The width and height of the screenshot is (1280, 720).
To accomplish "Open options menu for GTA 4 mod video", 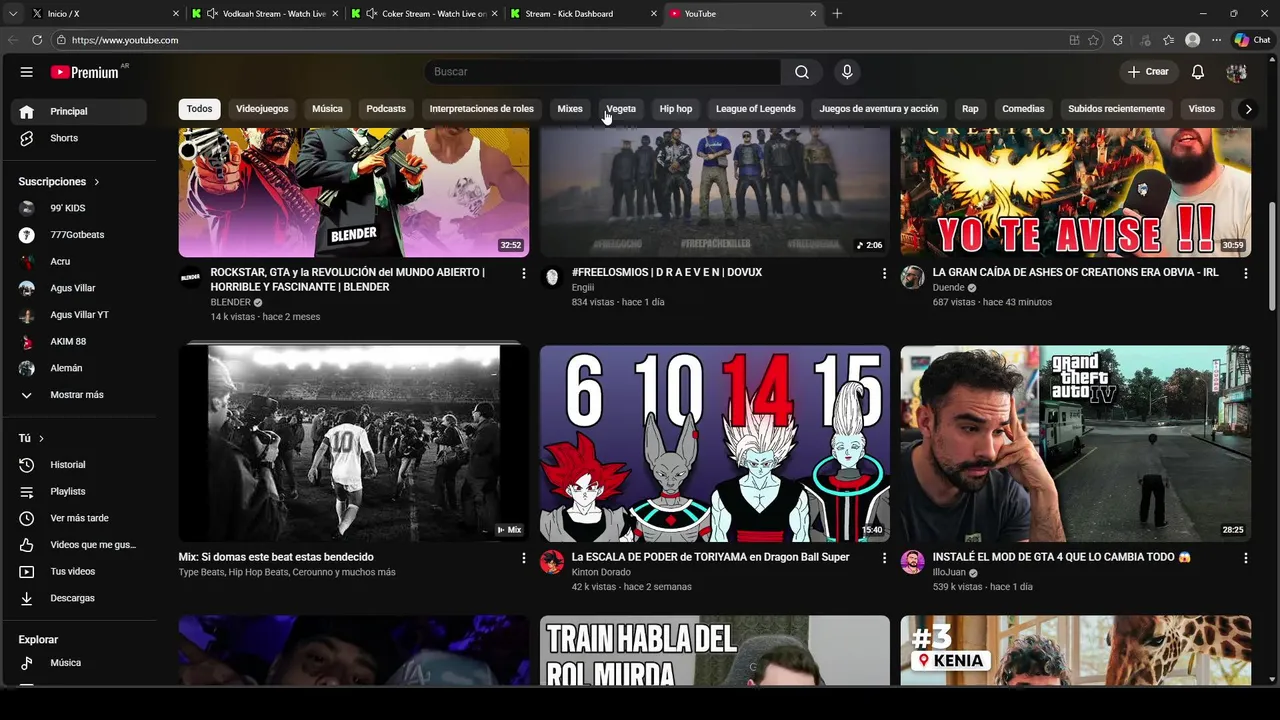I will [x=1245, y=558].
